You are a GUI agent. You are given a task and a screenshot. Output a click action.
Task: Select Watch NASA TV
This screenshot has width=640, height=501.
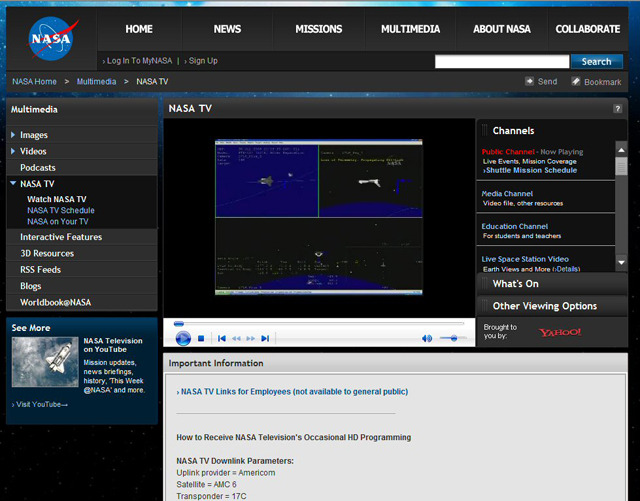pyautogui.click(x=57, y=199)
